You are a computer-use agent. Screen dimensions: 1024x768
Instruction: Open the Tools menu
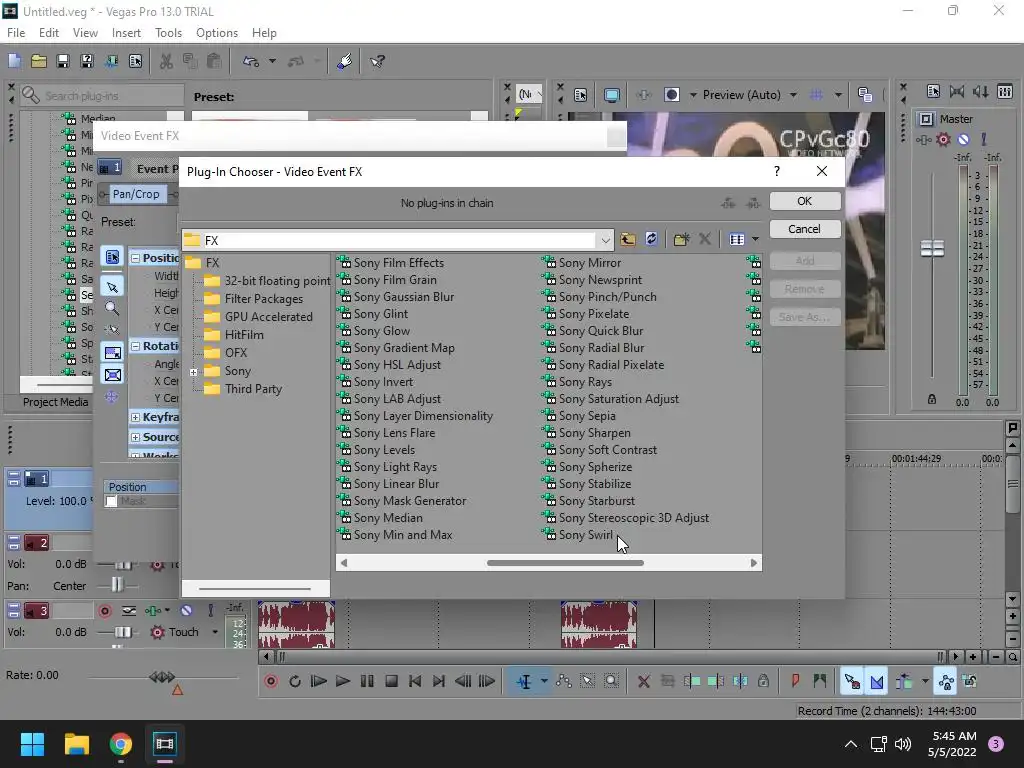168,33
